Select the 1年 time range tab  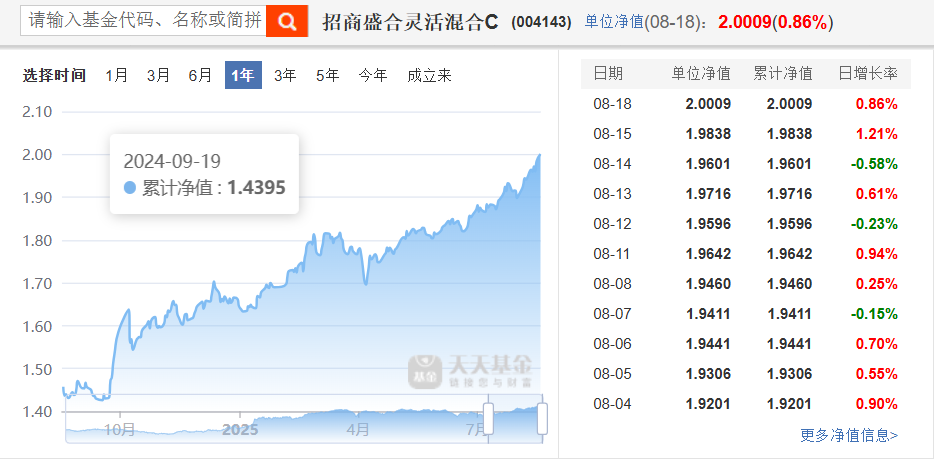(243, 75)
